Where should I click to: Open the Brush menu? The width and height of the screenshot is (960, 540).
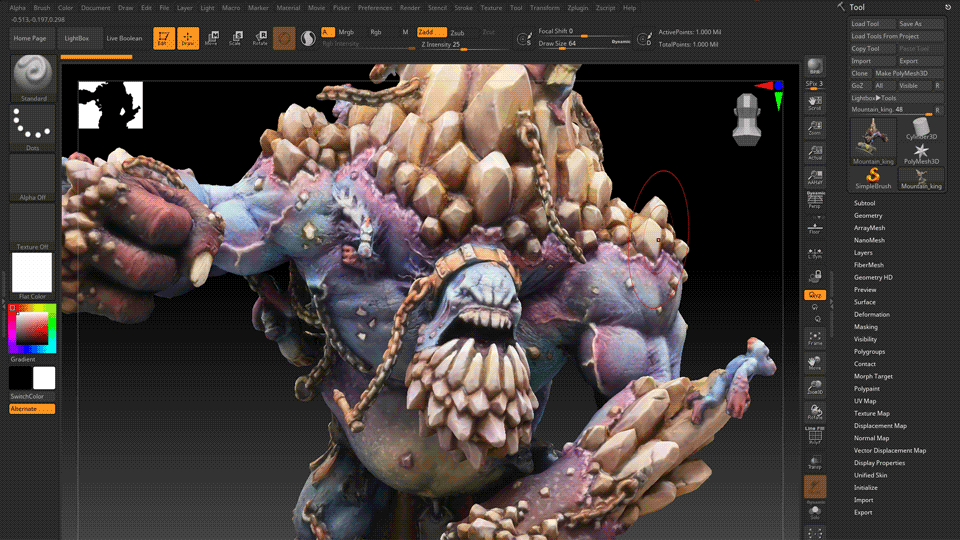(x=42, y=8)
